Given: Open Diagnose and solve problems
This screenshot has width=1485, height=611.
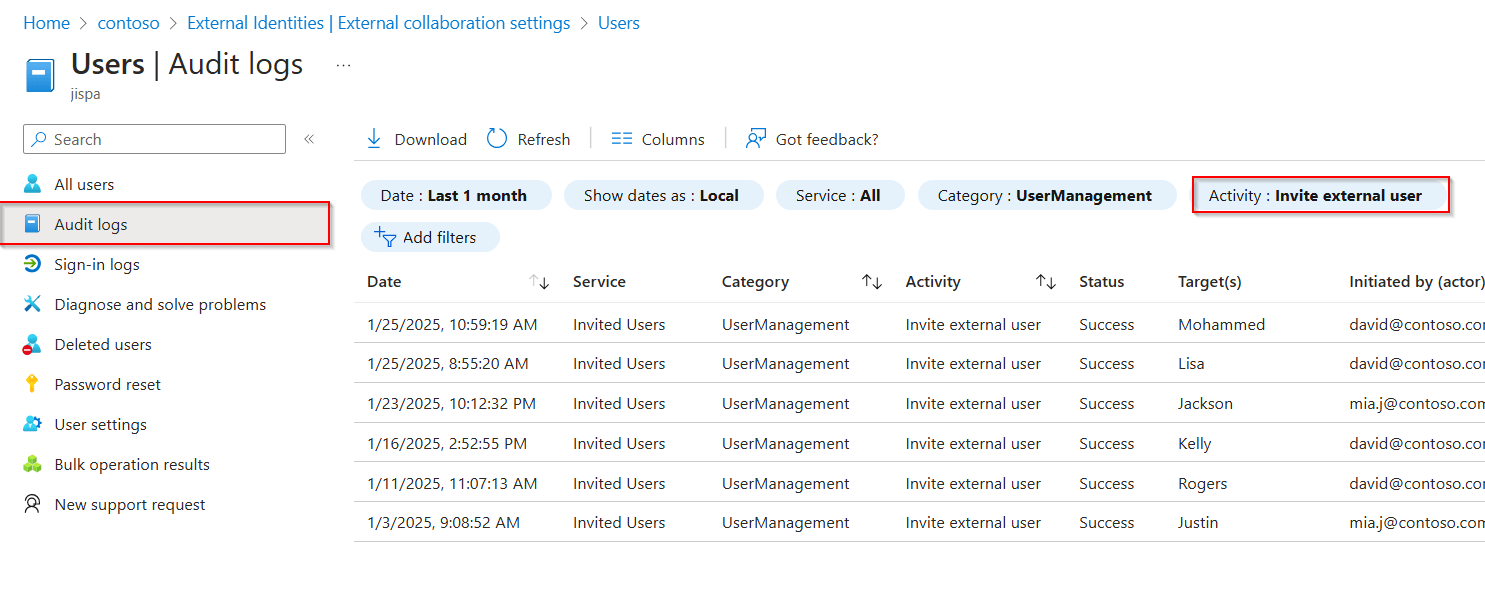Looking at the screenshot, I should [160, 304].
